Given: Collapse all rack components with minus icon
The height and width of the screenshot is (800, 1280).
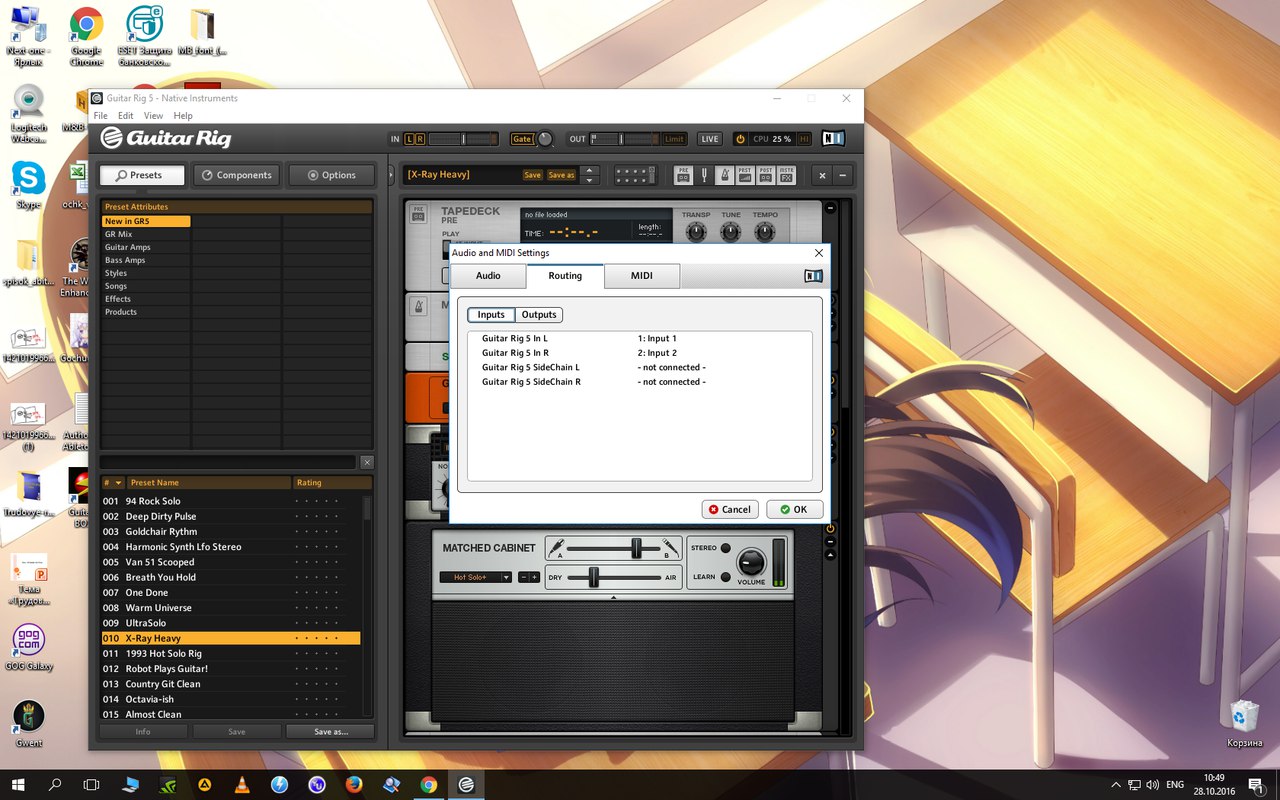Looking at the screenshot, I should pos(843,175).
